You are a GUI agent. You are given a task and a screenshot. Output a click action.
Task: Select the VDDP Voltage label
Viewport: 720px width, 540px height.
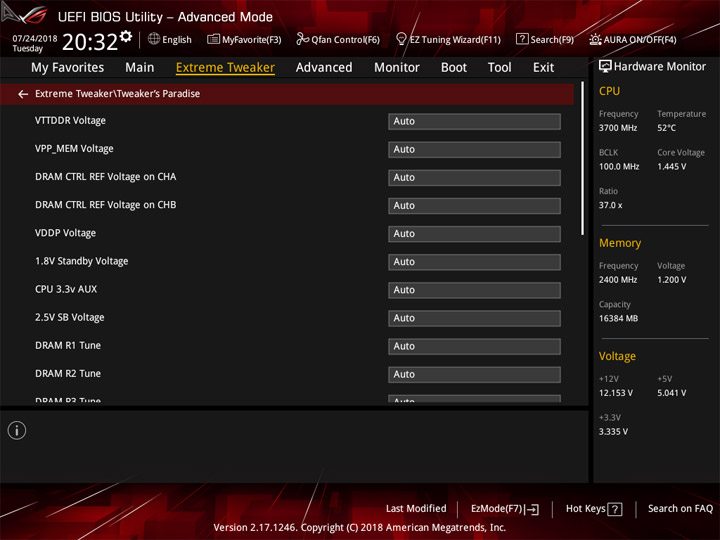65,233
